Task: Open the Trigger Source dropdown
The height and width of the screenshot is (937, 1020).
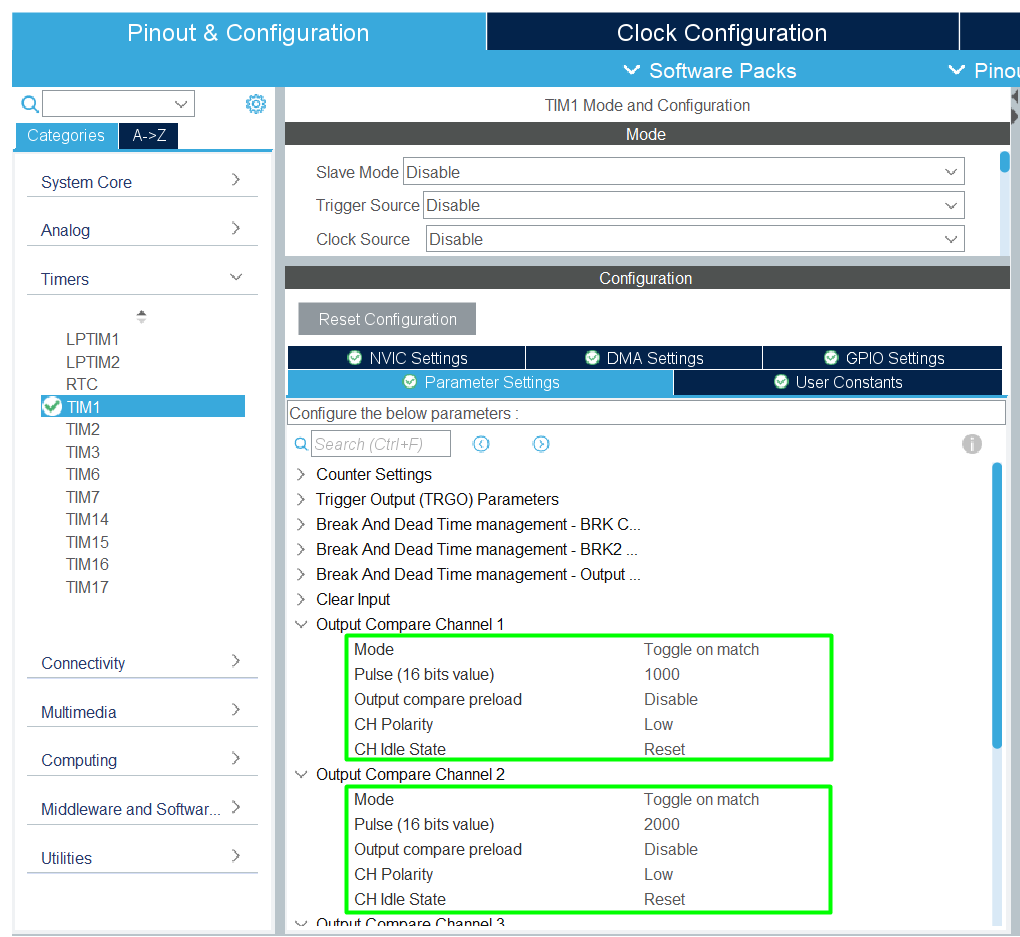Action: coord(693,206)
